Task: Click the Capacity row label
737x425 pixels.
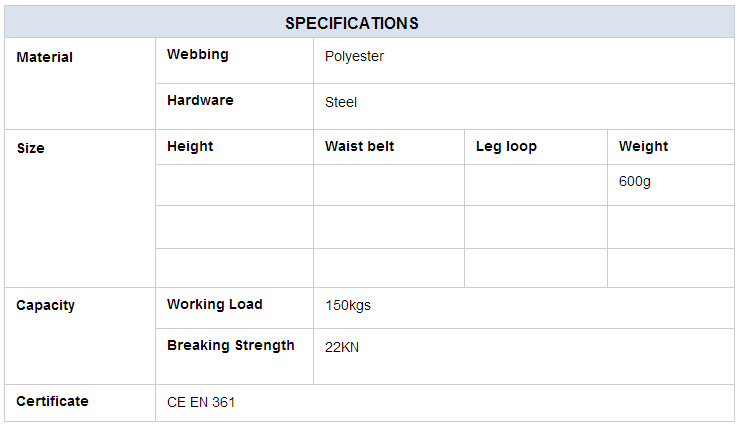Action: [46, 306]
